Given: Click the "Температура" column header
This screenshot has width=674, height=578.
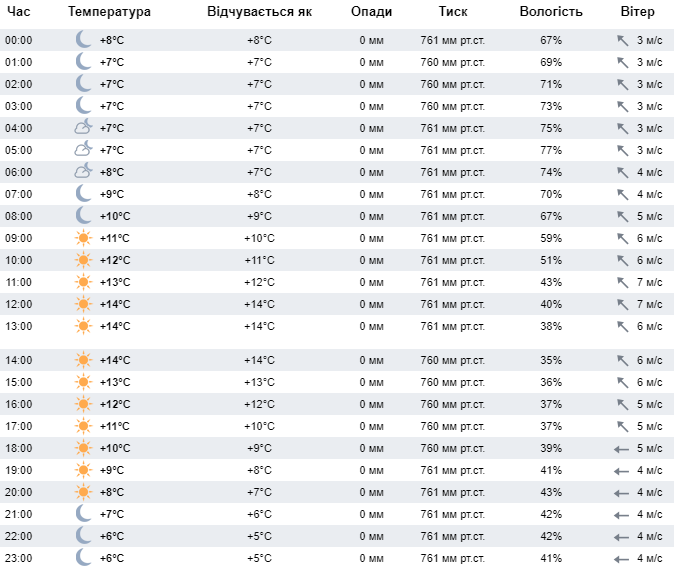Looking at the screenshot, I should point(110,12).
